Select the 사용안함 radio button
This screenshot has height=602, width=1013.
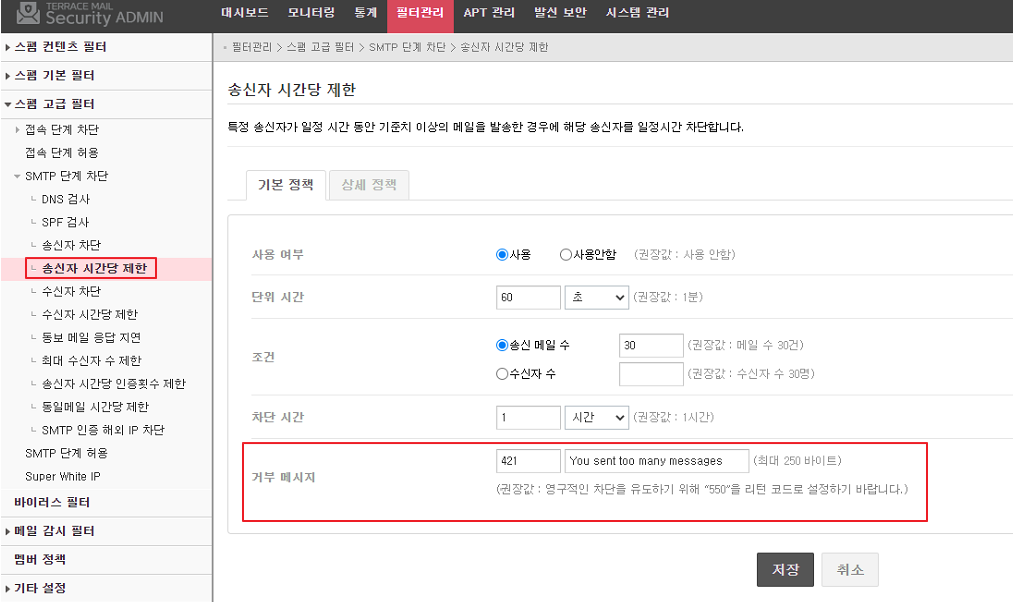click(566, 255)
